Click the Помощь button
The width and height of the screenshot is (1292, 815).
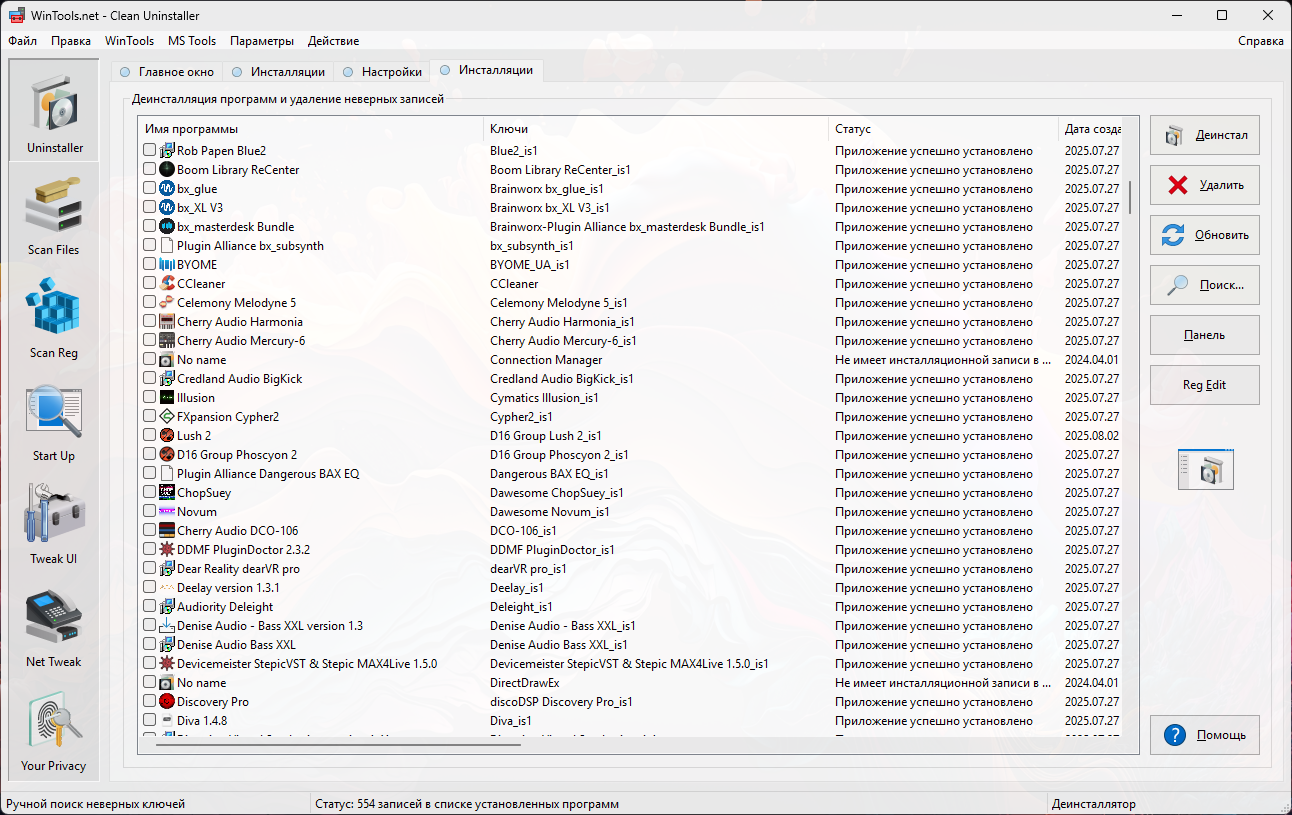pyautogui.click(x=1205, y=735)
